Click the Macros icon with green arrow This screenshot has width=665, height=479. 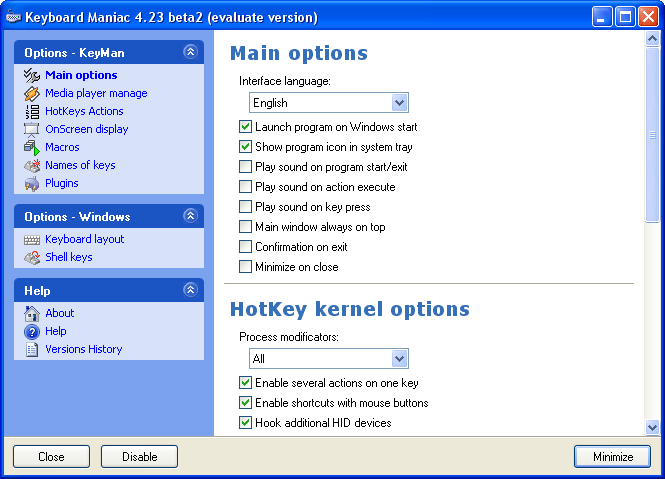pyautogui.click(x=32, y=148)
